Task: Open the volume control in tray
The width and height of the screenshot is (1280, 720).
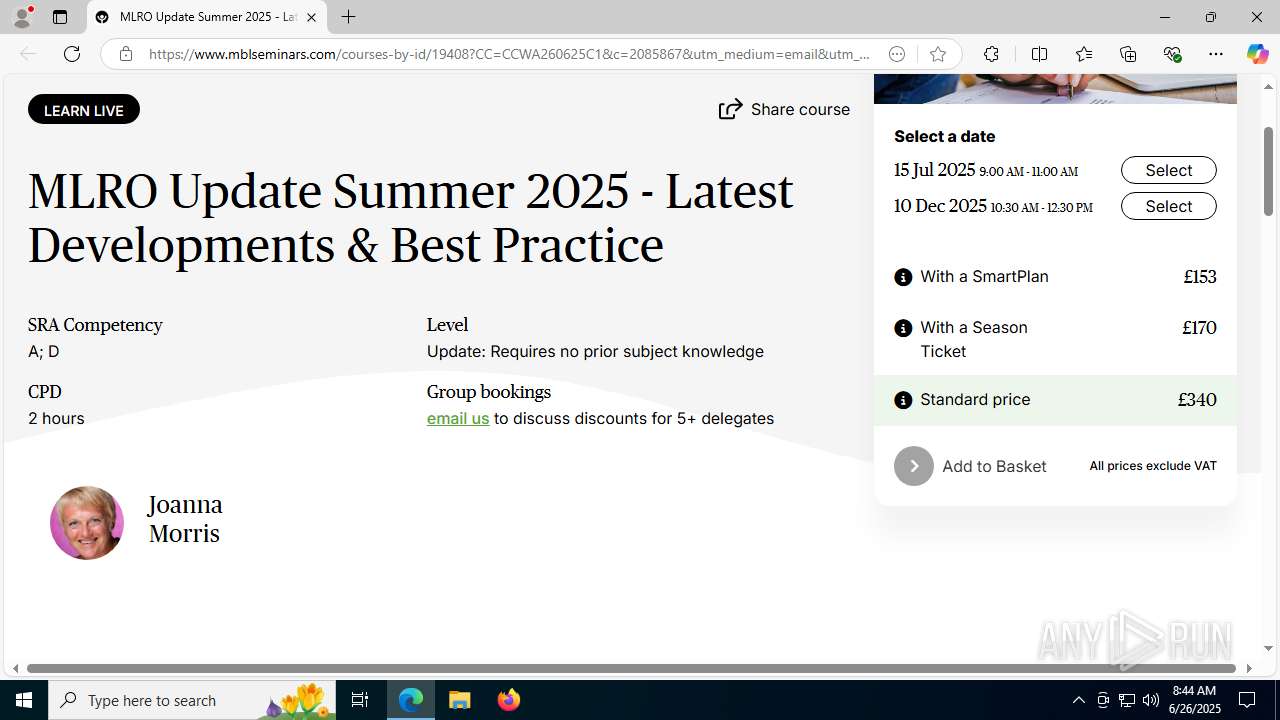Action: pos(1151,700)
